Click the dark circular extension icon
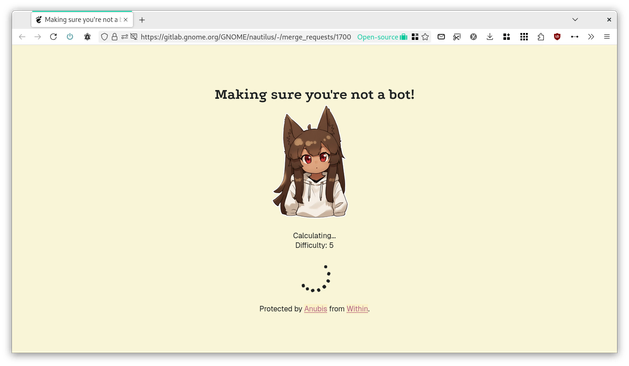629x366 pixels. pos(473,37)
